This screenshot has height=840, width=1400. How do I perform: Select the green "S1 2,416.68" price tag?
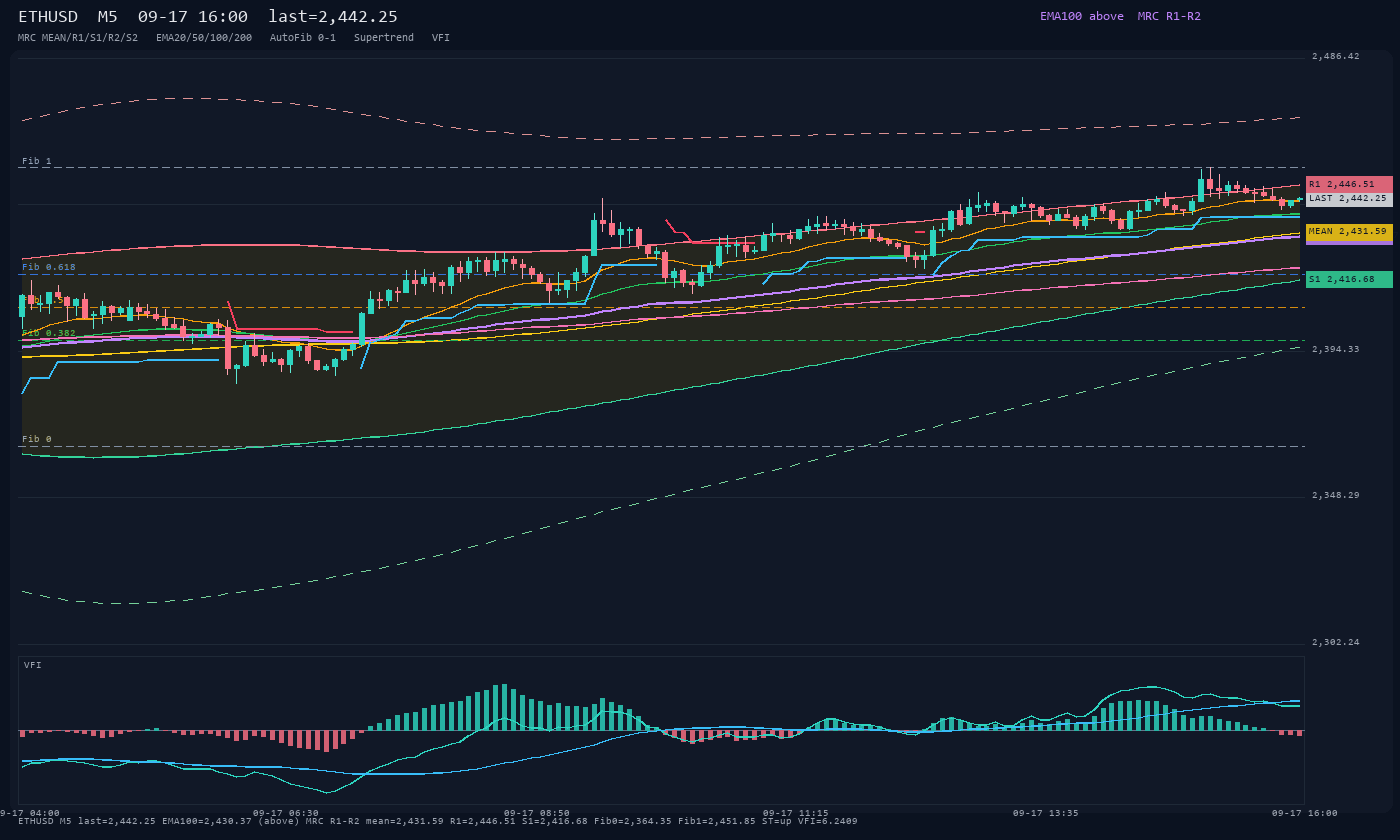pos(1349,279)
